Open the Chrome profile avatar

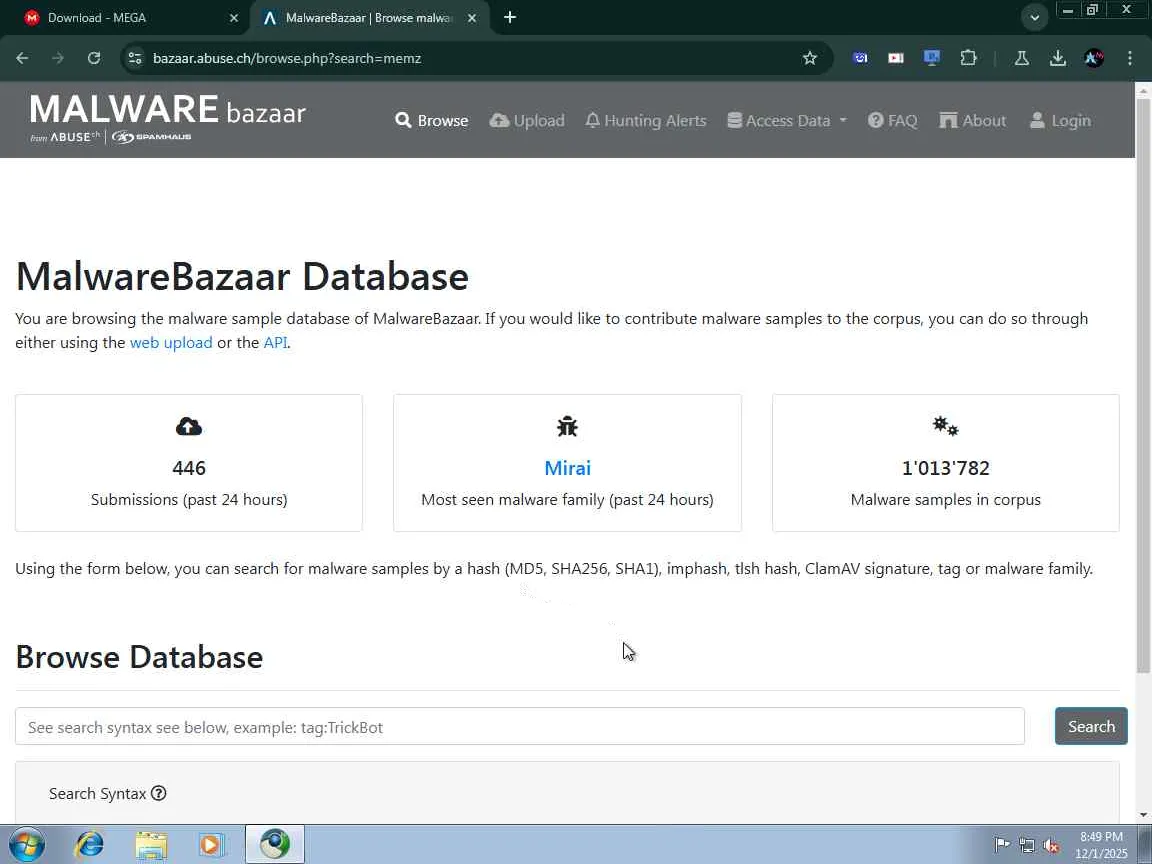click(x=1093, y=58)
